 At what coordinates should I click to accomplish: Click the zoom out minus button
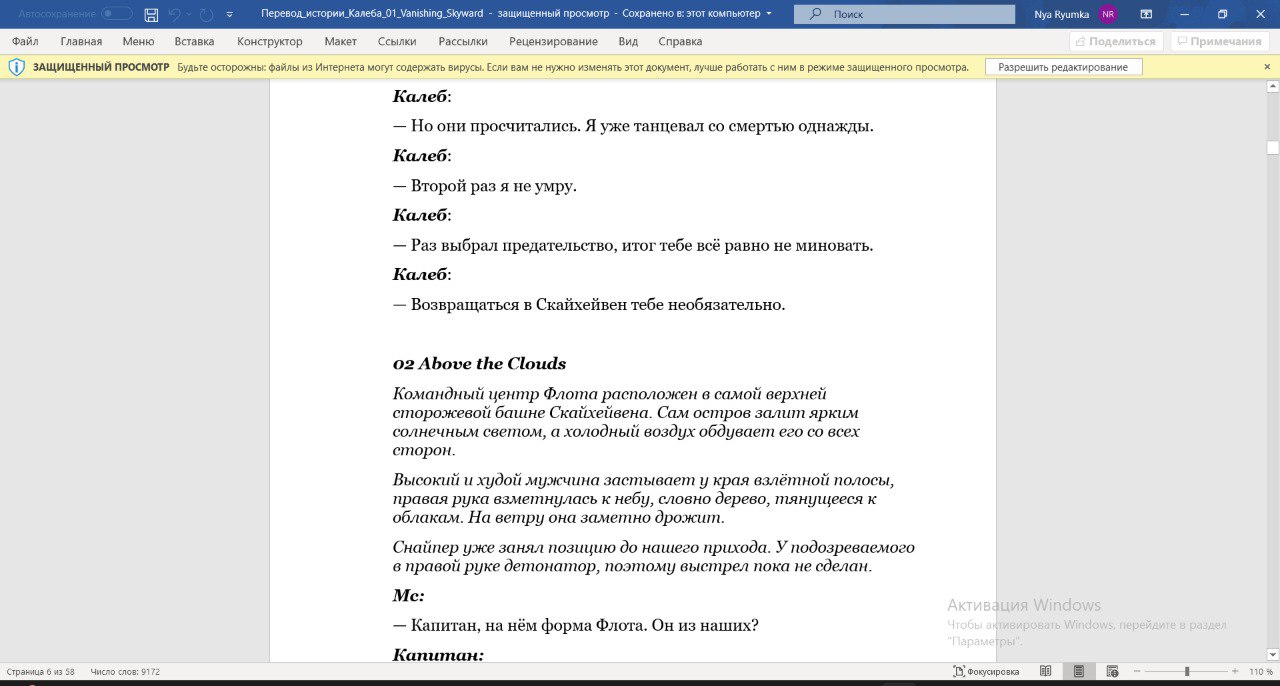(1137, 672)
